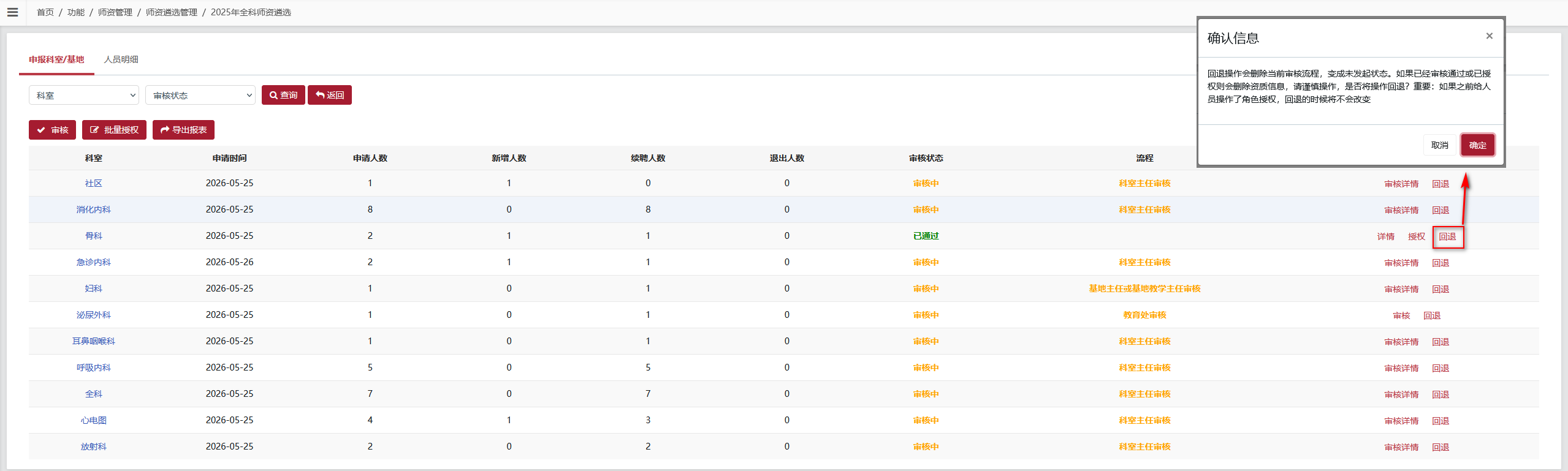Click the 批量授权 button
This screenshot has height=471, width=1568.
114,130
